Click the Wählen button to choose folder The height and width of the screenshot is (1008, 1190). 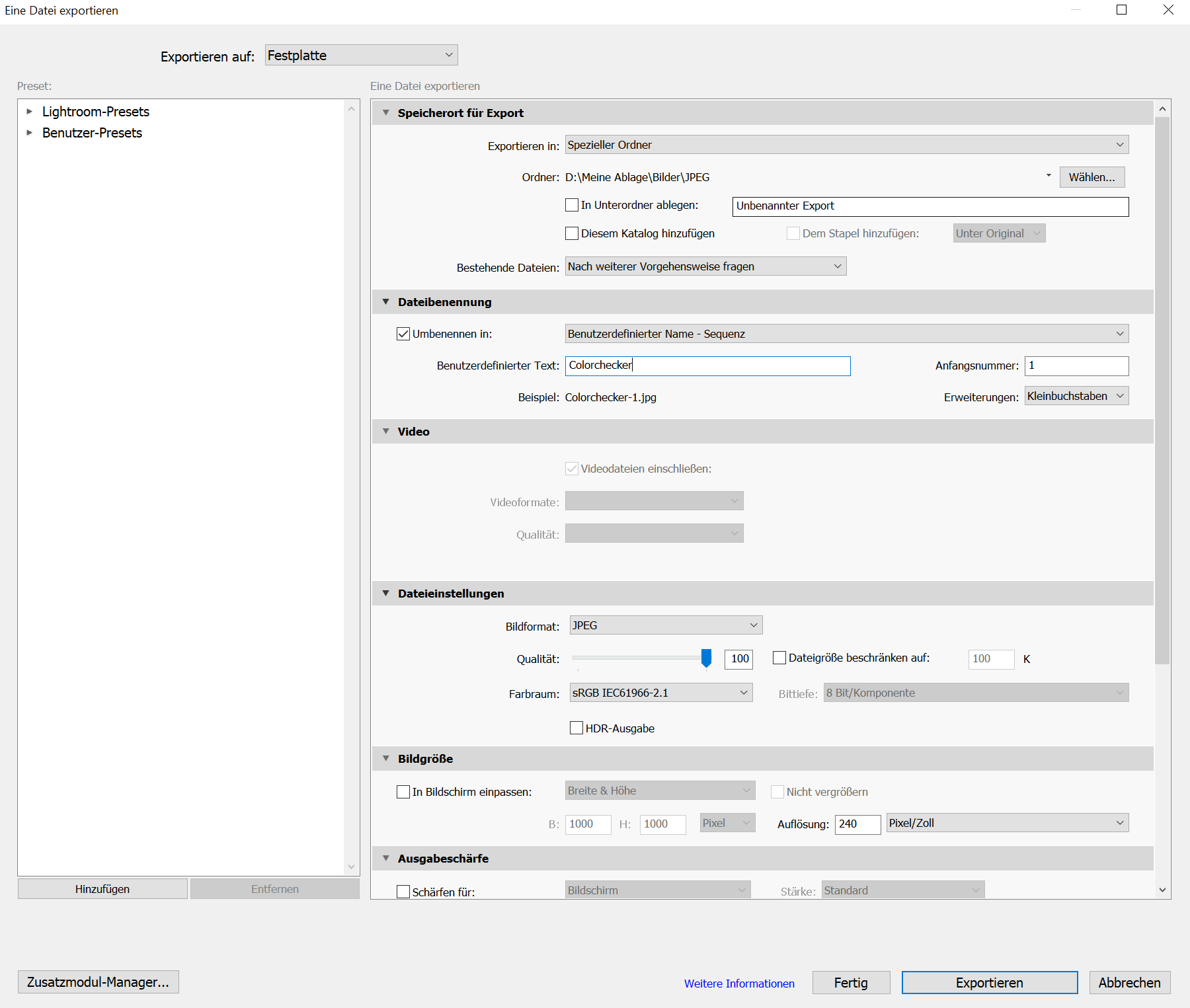(1091, 176)
